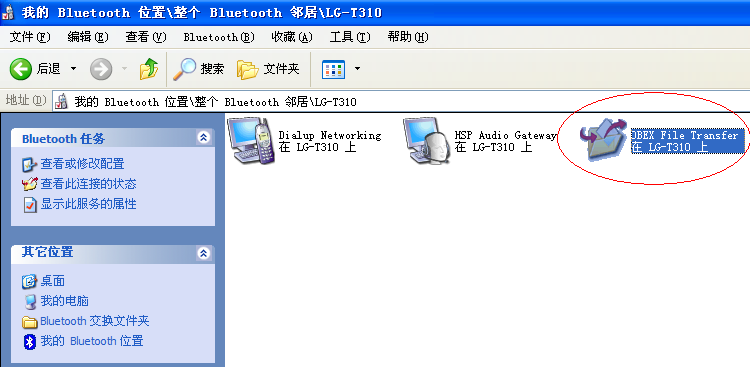This screenshot has width=750, height=367.
Task: Open Bluetooth 交换文件夹 link
Action: coord(95,321)
